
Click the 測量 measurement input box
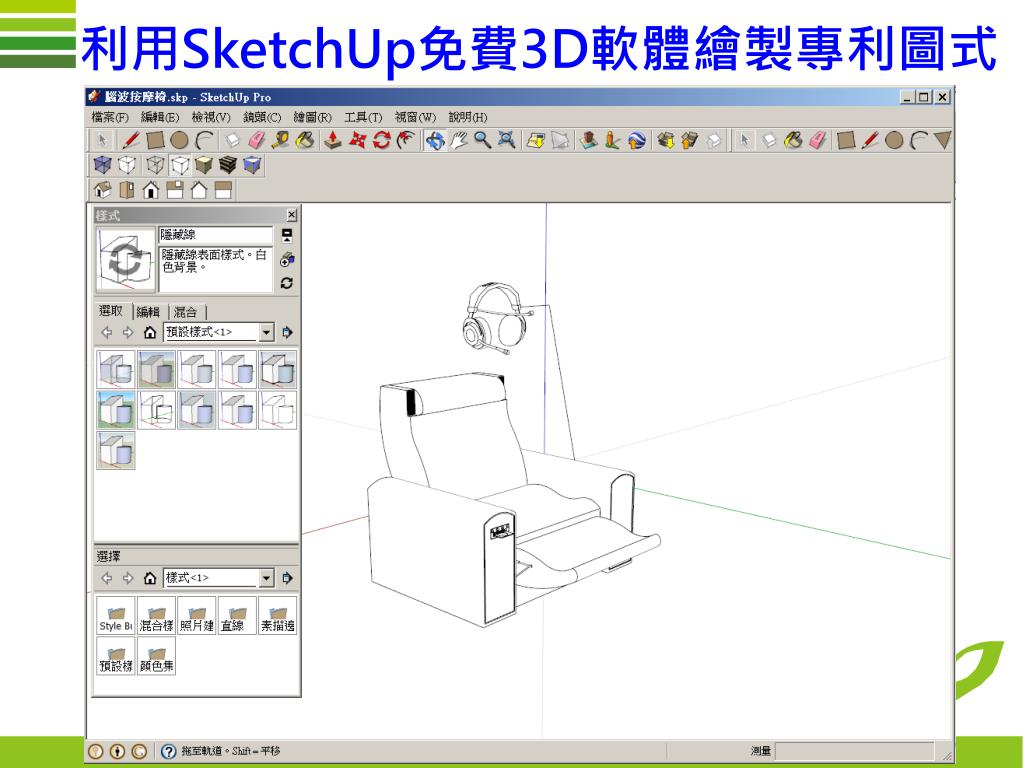[854, 751]
